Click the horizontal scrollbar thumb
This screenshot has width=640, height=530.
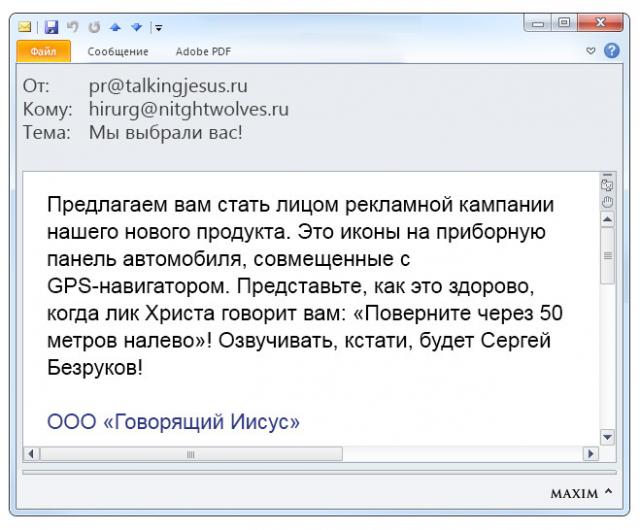tap(191, 454)
